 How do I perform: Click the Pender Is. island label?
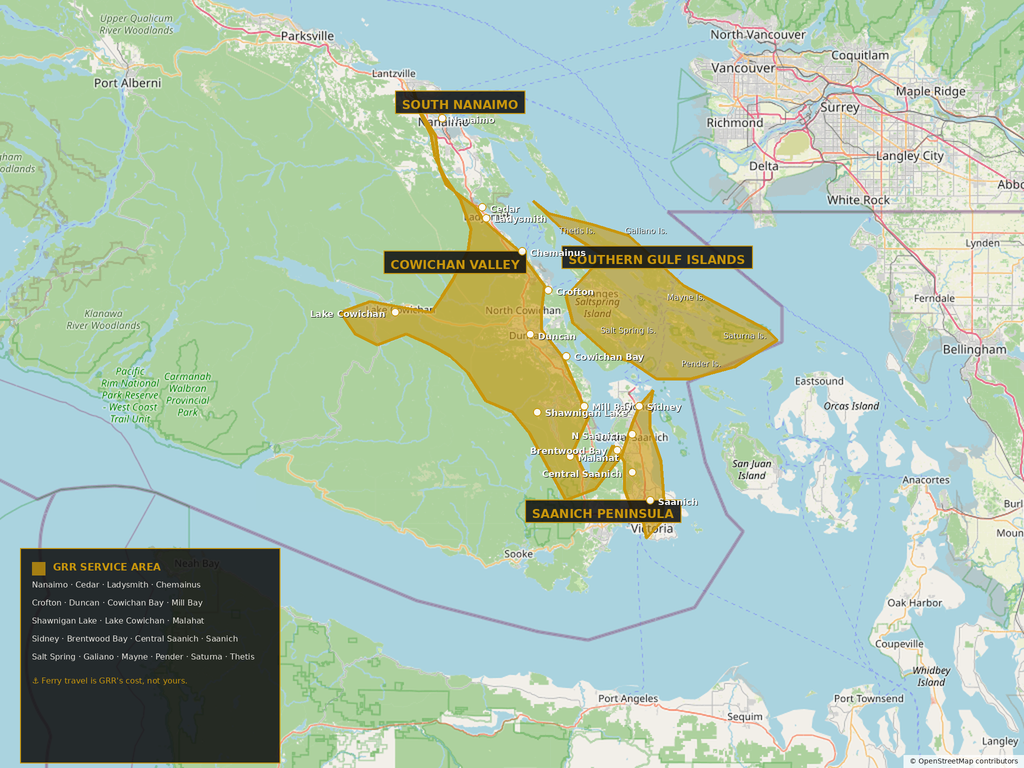[701, 364]
